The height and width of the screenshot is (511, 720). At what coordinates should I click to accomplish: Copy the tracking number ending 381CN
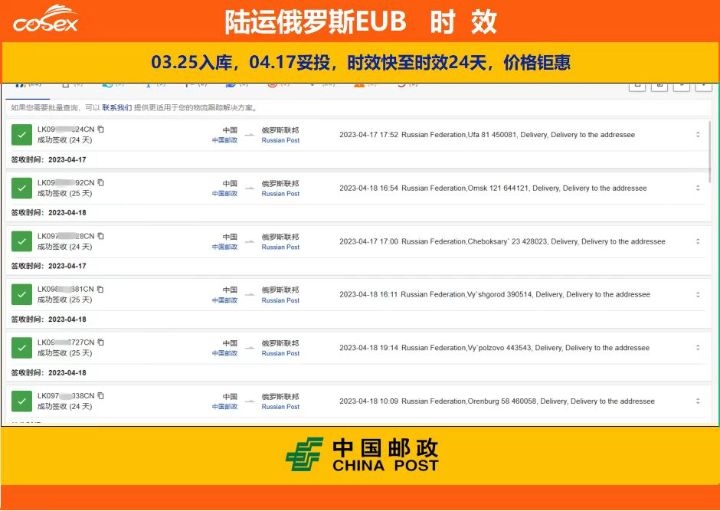(100, 289)
